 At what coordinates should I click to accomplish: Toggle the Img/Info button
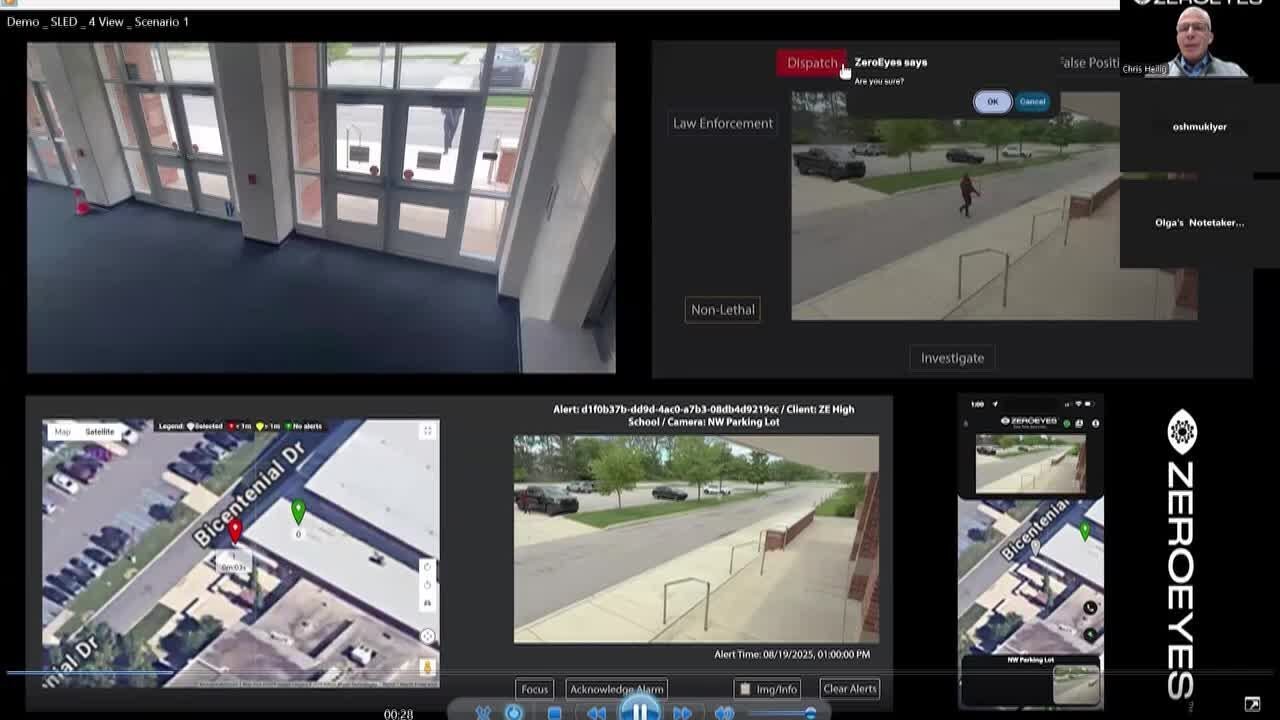point(768,689)
